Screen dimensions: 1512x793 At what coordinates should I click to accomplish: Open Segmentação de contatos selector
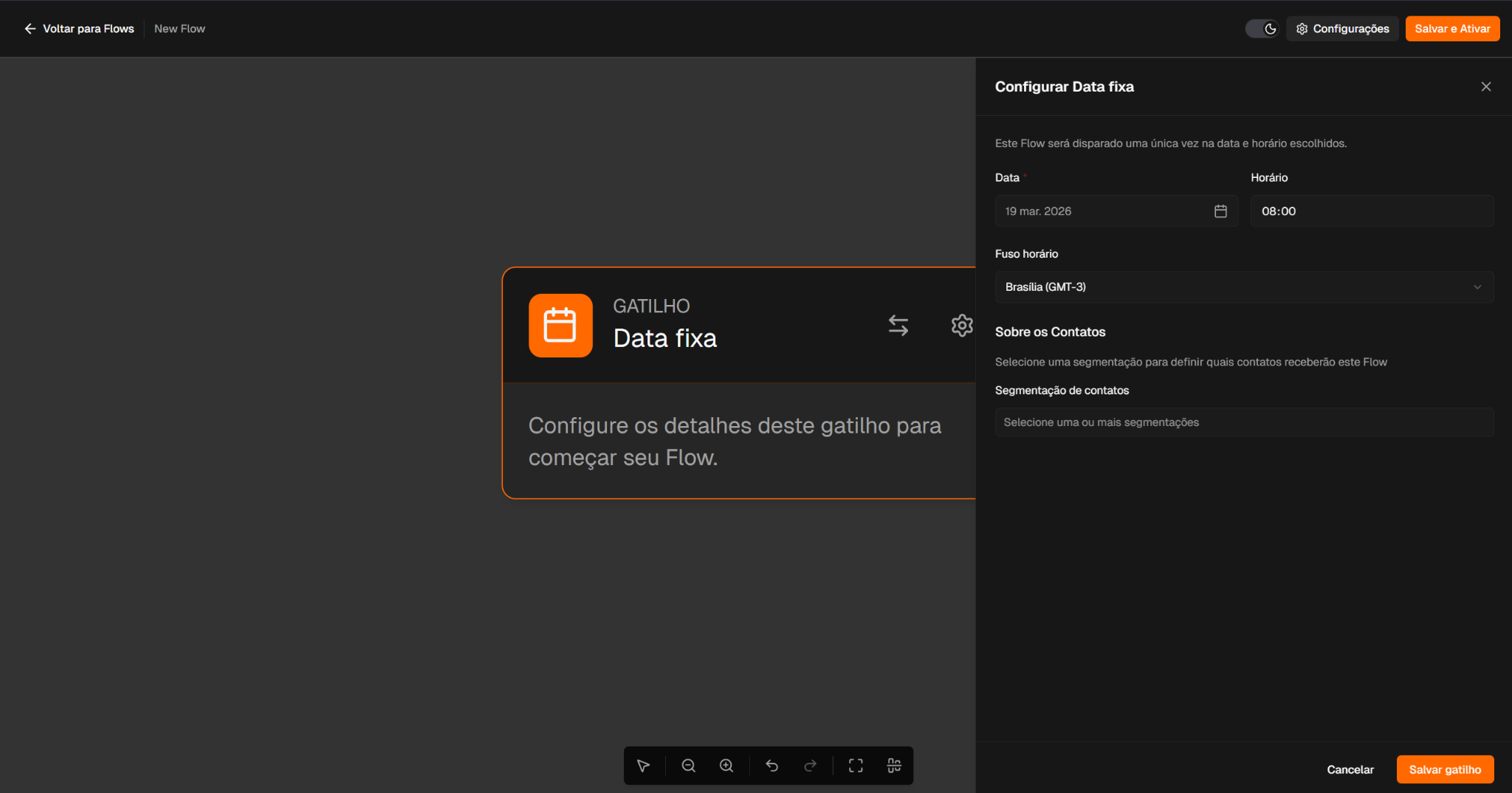(x=1244, y=422)
